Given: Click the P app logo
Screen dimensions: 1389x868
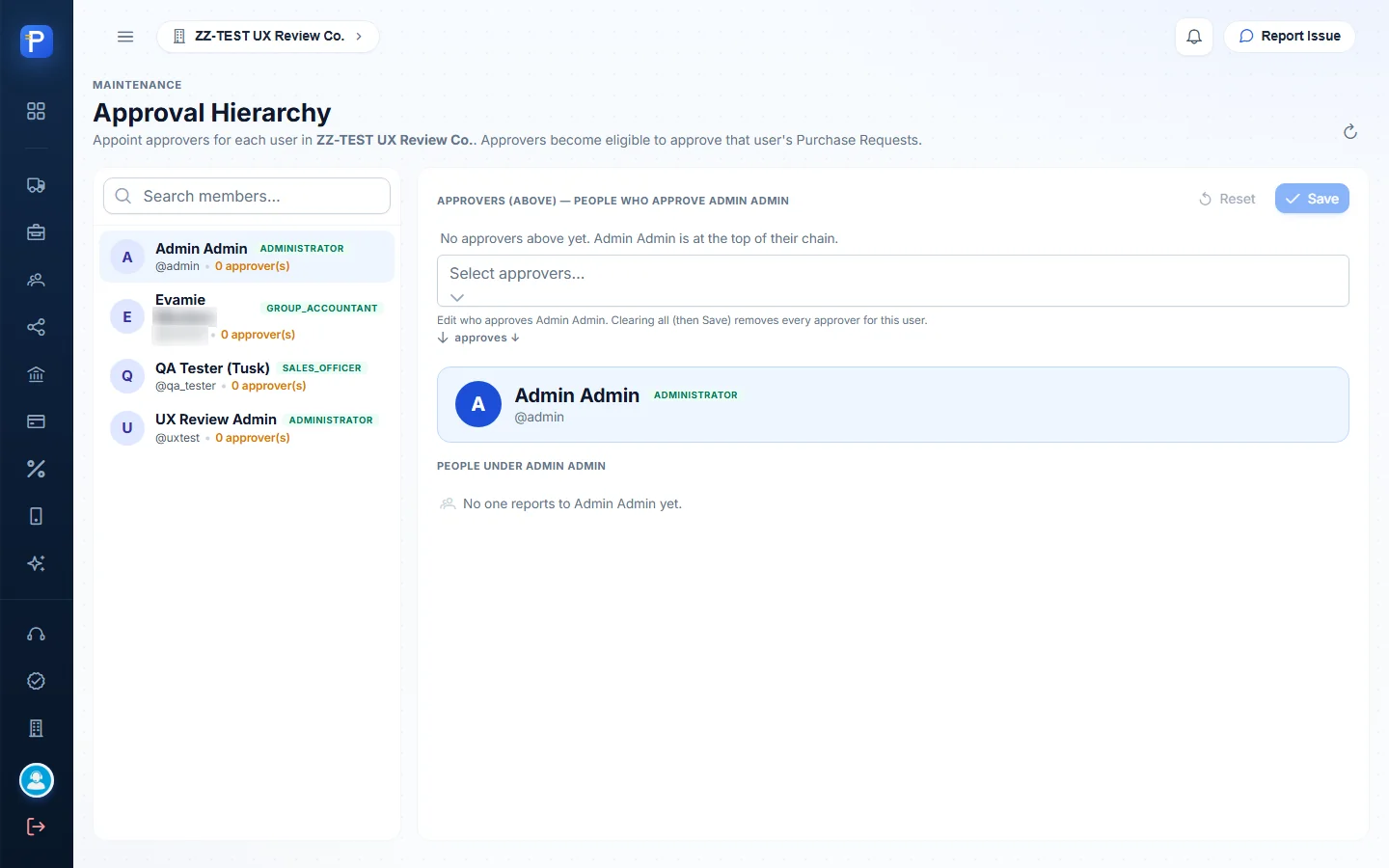Looking at the screenshot, I should pyautogui.click(x=36, y=41).
